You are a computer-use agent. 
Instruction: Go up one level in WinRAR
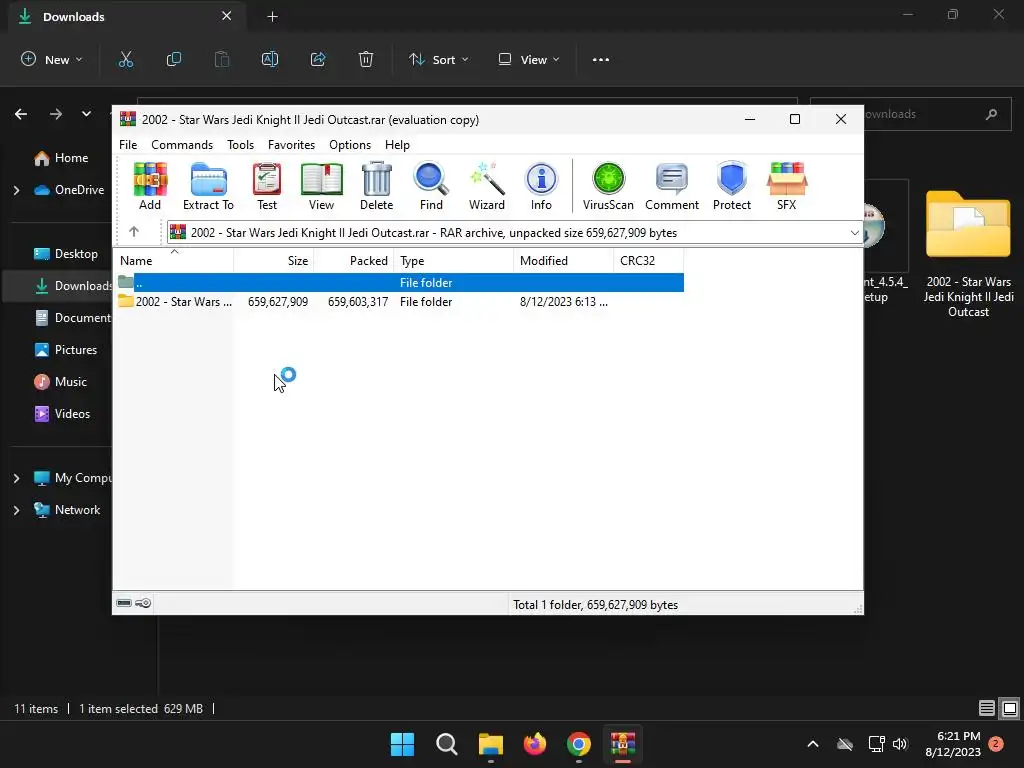134,232
